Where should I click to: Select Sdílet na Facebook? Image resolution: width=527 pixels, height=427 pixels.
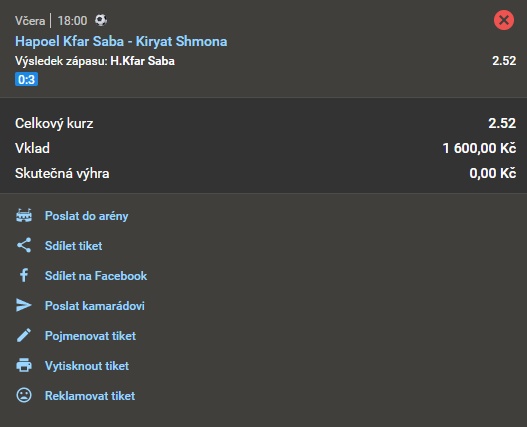click(96, 276)
